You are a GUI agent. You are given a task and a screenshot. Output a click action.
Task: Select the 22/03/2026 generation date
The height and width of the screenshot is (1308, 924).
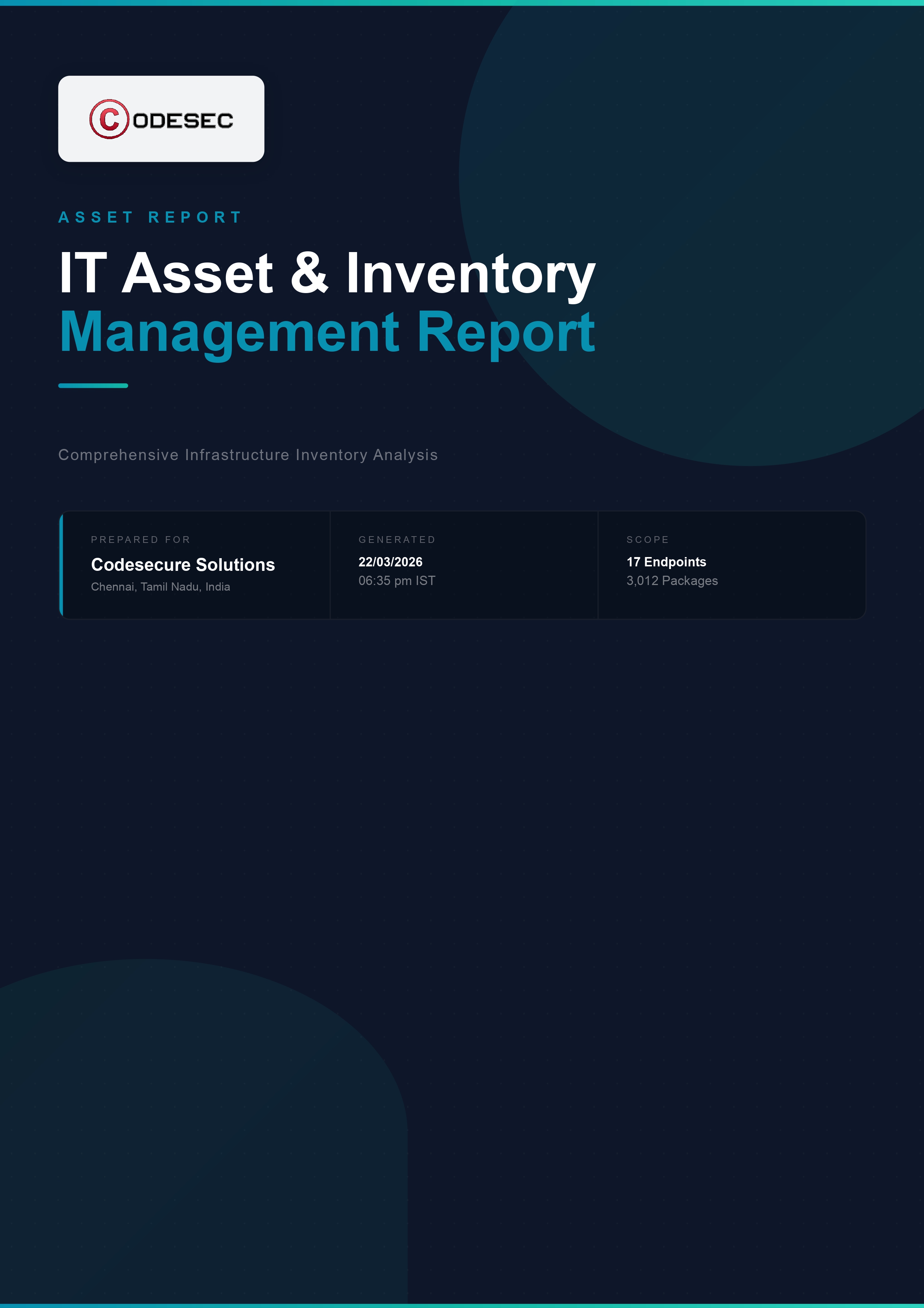391,562
